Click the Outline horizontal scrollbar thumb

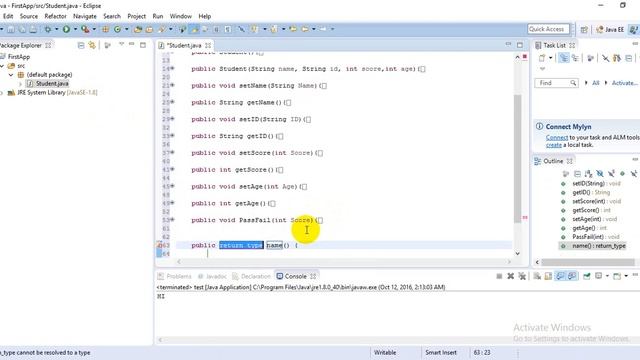(x=588, y=262)
